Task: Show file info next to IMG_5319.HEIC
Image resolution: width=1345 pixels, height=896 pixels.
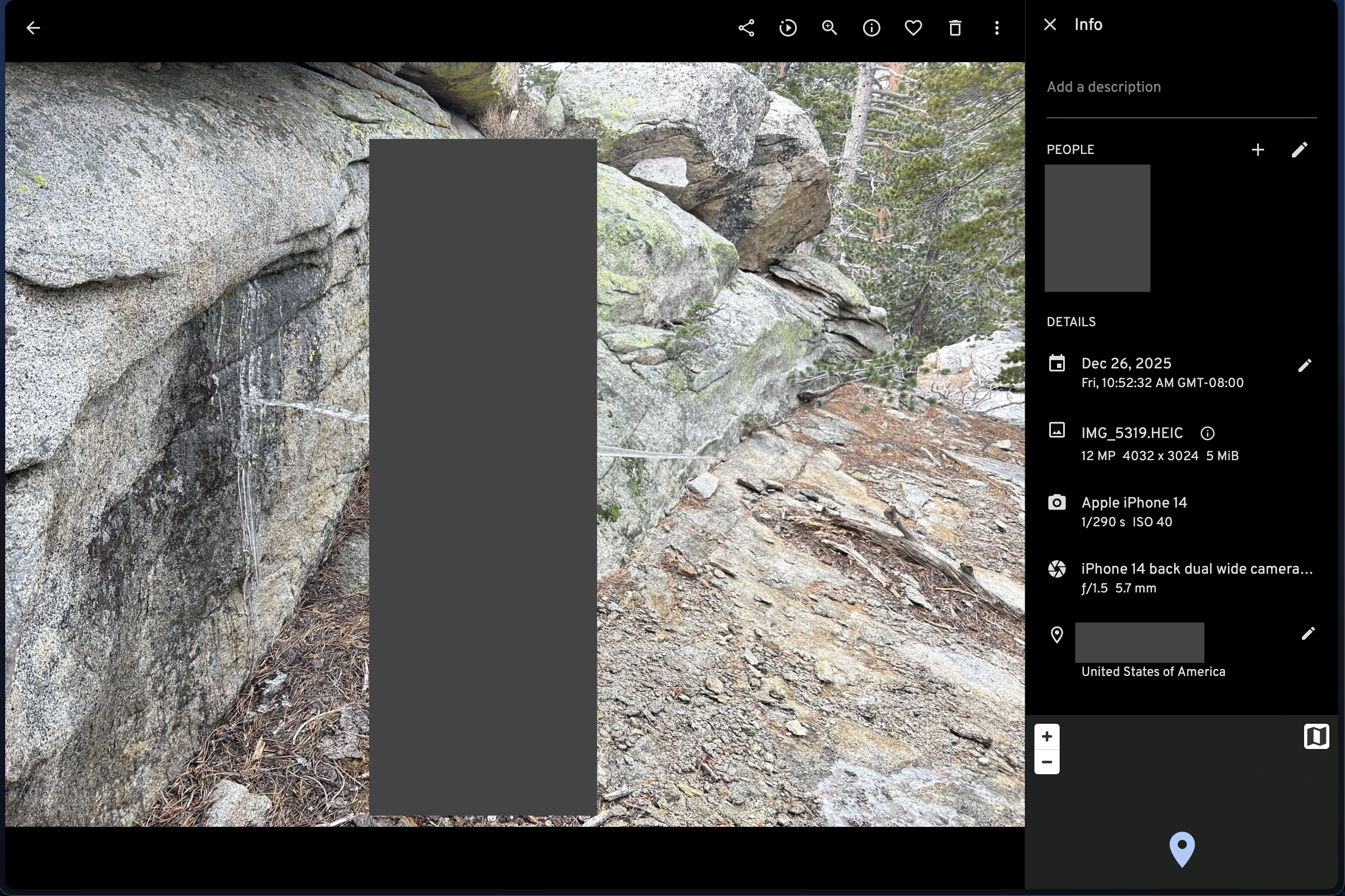Action: point(1207,434)
